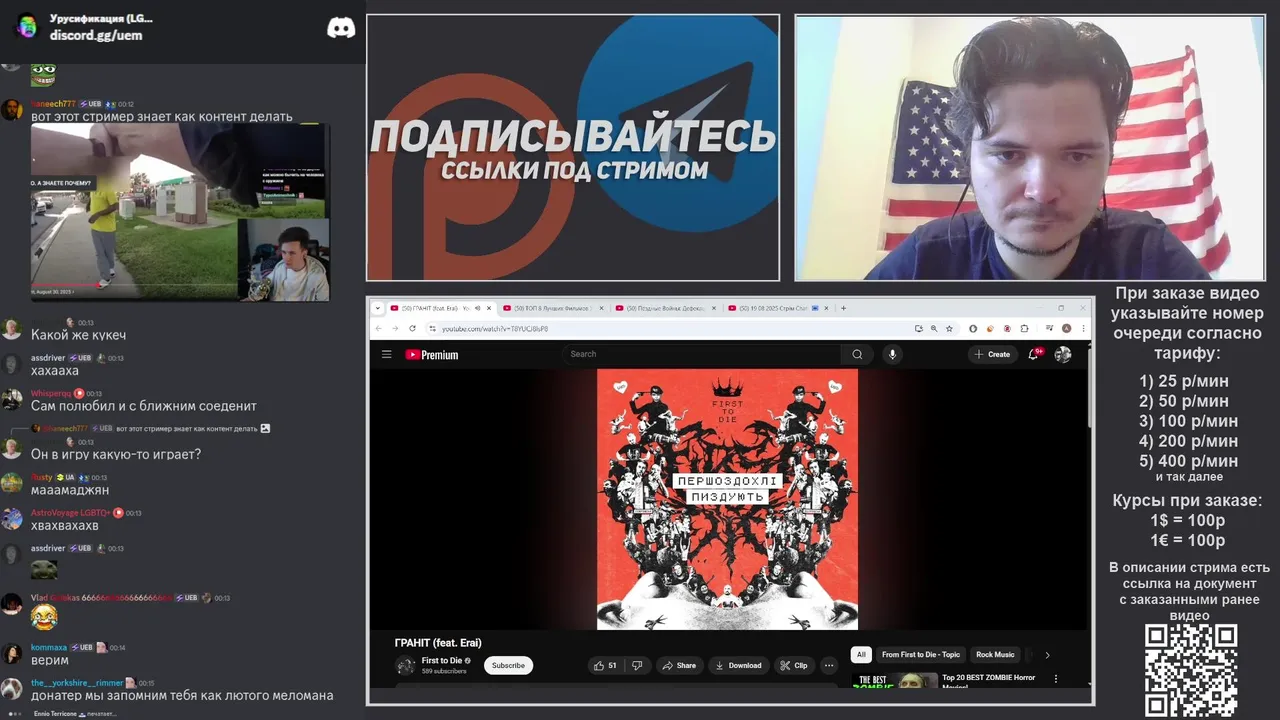Click the Discord server avatar icon
The width and height of the screenshot is (1280, 720).
coord(27,26)
